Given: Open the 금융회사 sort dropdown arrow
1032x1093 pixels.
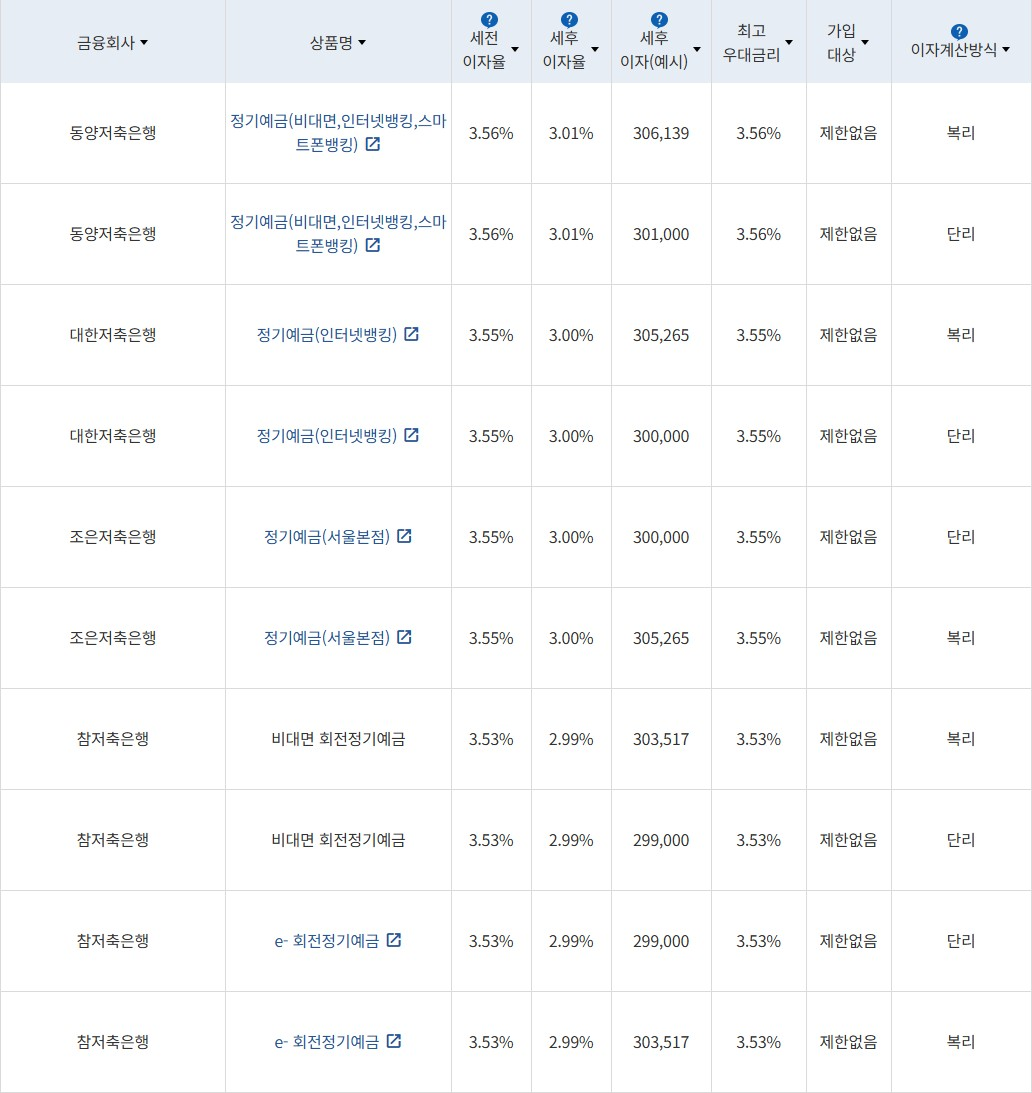Looking at the screenshot, I should click(146, 43).
